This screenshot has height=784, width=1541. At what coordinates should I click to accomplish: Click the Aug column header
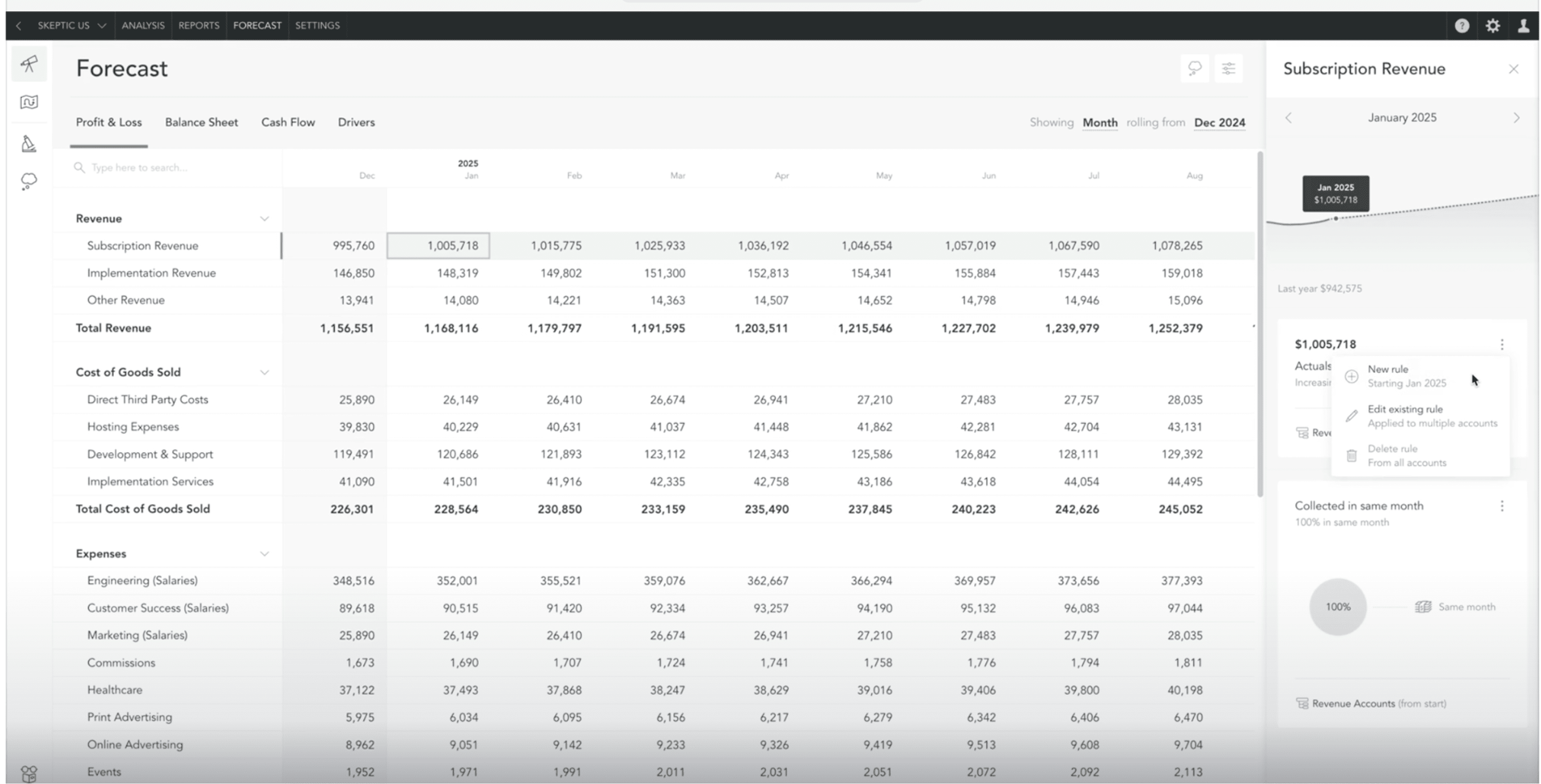pyautogui.click(x=1194, y=176)
